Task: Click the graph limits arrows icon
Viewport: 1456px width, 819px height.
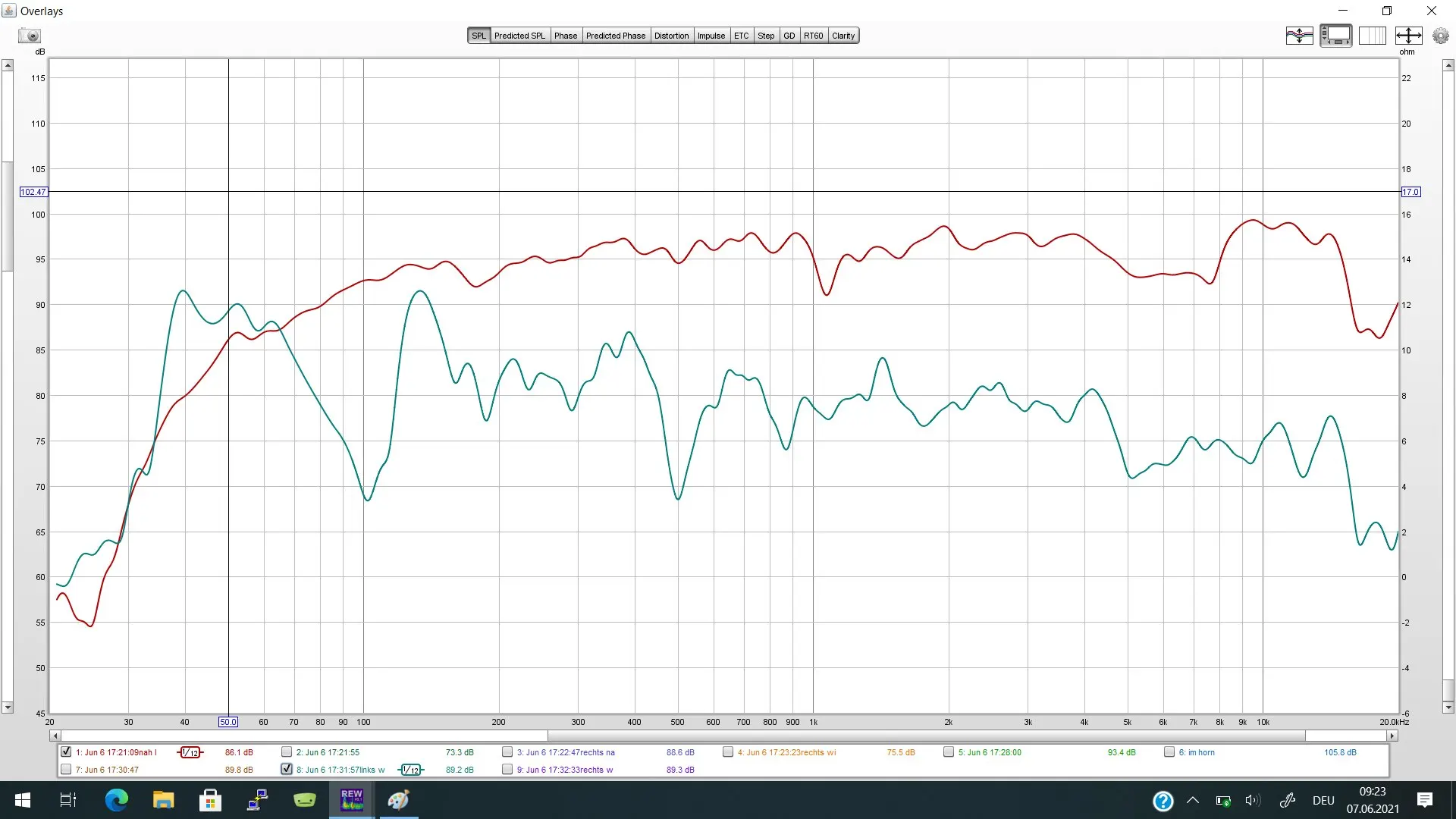Action: [1408, 36]
